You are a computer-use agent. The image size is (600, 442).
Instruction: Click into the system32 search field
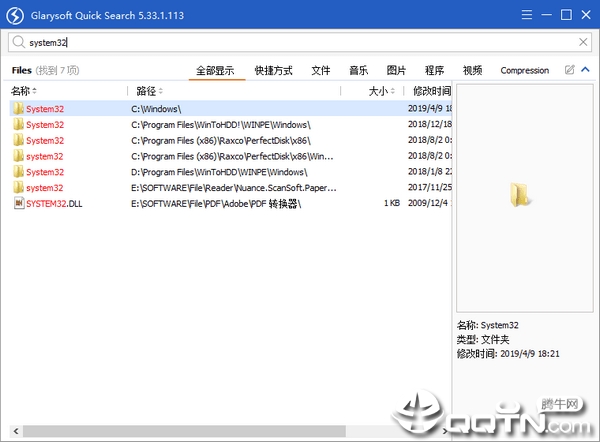pyautogui.click(x=298, y=42)
